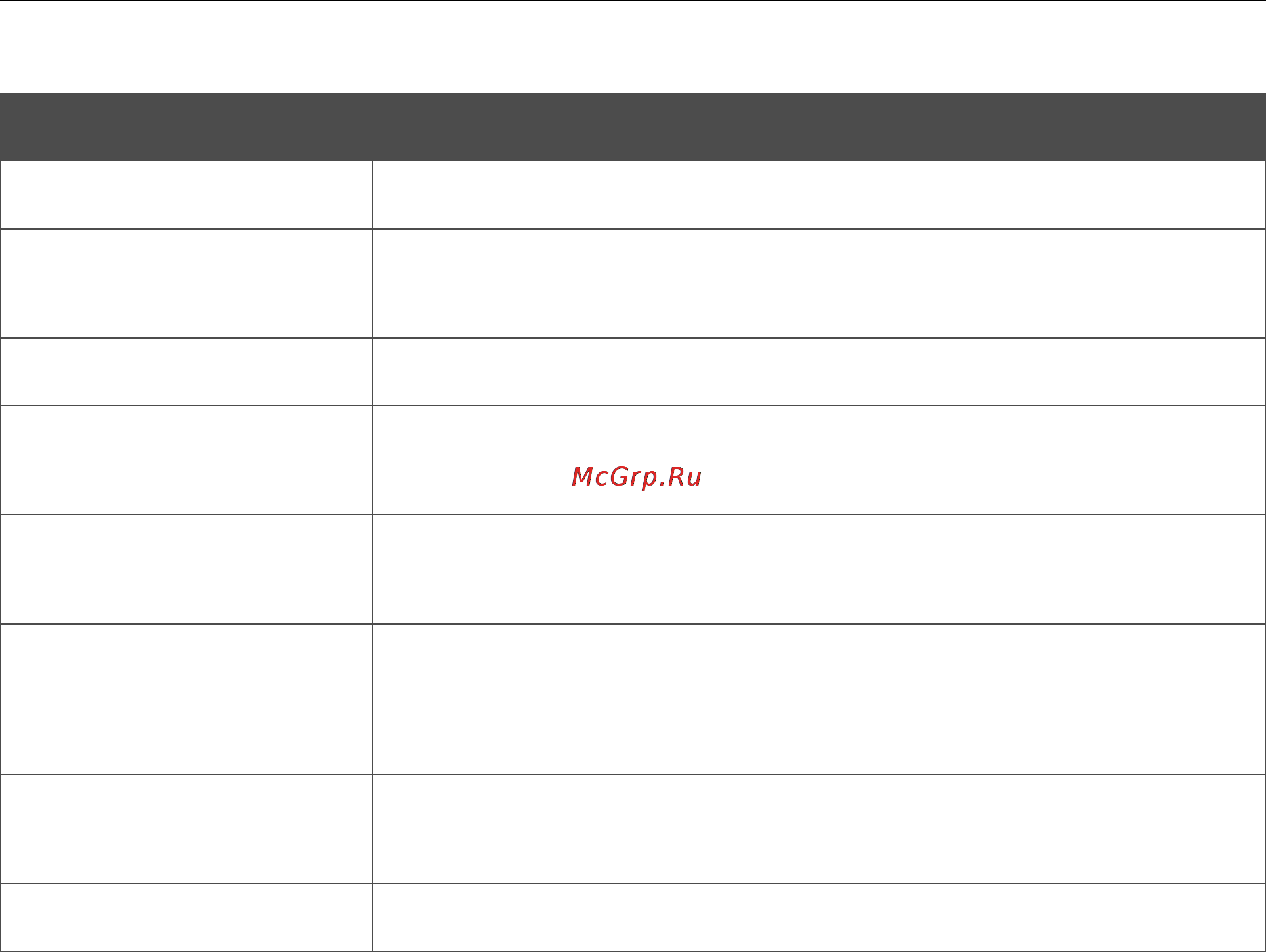Screen dimensions: 1266x952
Task: Click the third row's right cell
Action: pyautogui.click(x=818, y=372)
